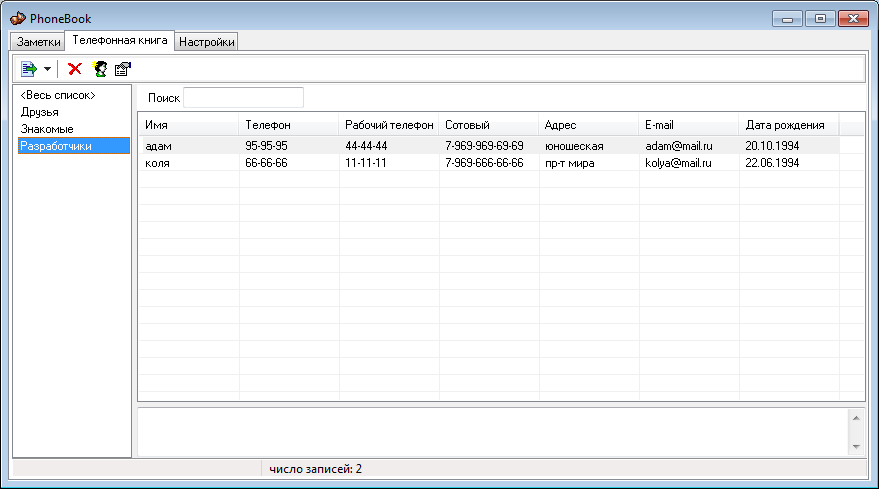Click inside the bottom notes text area
Screen dimensions: 879x489
[x=493, y=432]
